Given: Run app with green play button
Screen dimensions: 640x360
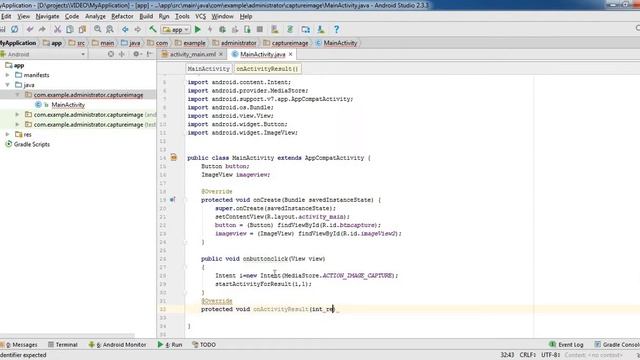Looking at the screenshot, I should 198,29.
